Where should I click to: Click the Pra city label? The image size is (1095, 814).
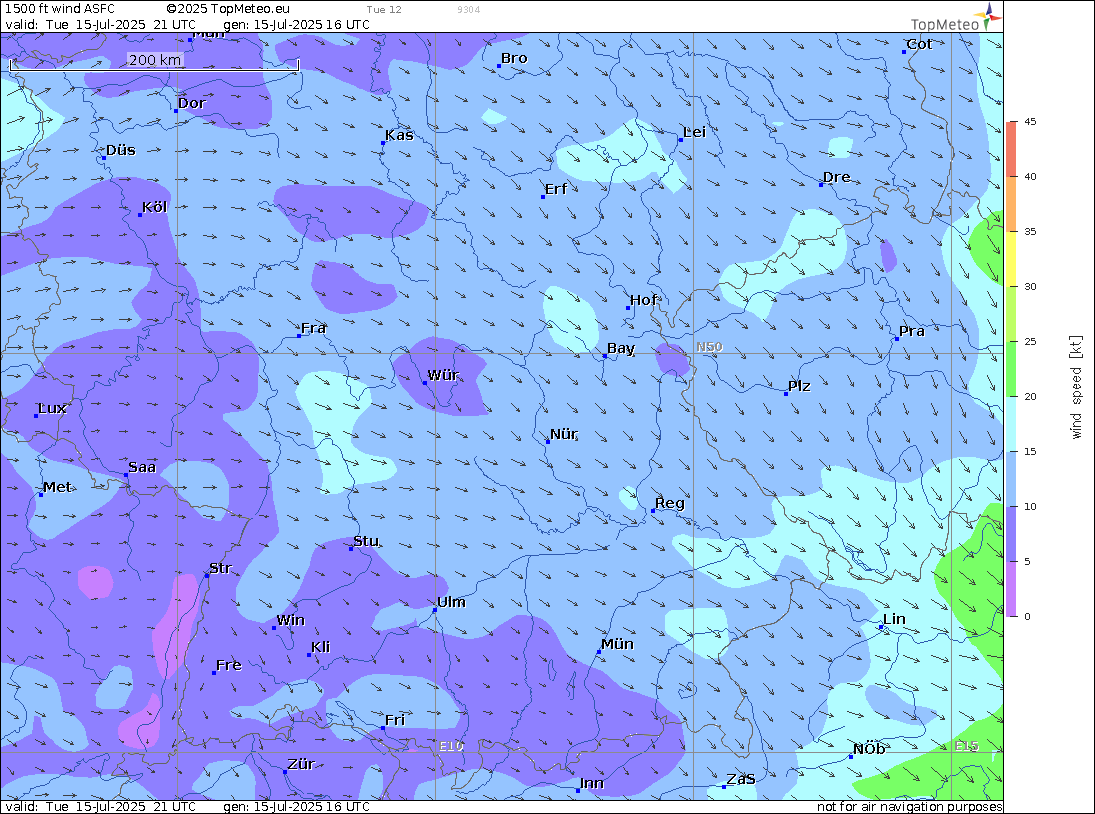(912, 332)
